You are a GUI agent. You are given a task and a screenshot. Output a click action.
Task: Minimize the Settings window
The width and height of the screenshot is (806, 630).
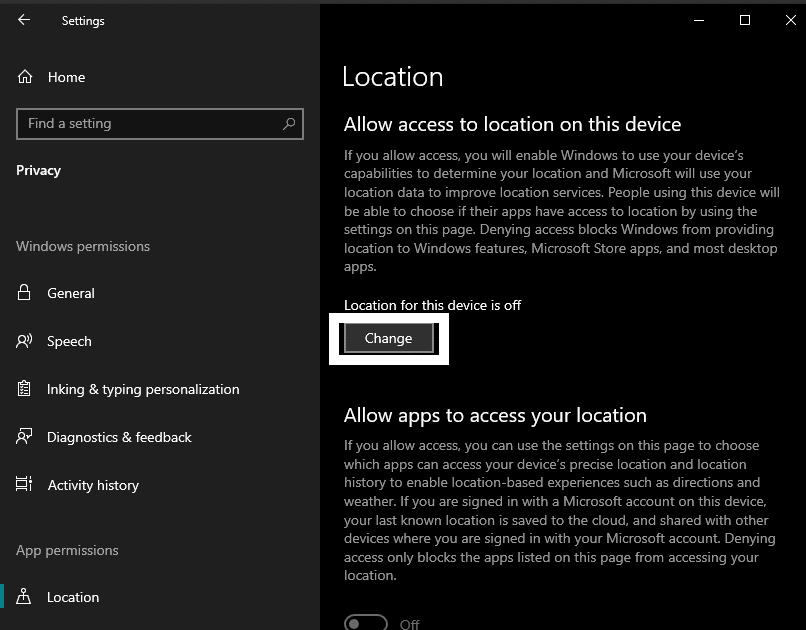coord(698,20)
